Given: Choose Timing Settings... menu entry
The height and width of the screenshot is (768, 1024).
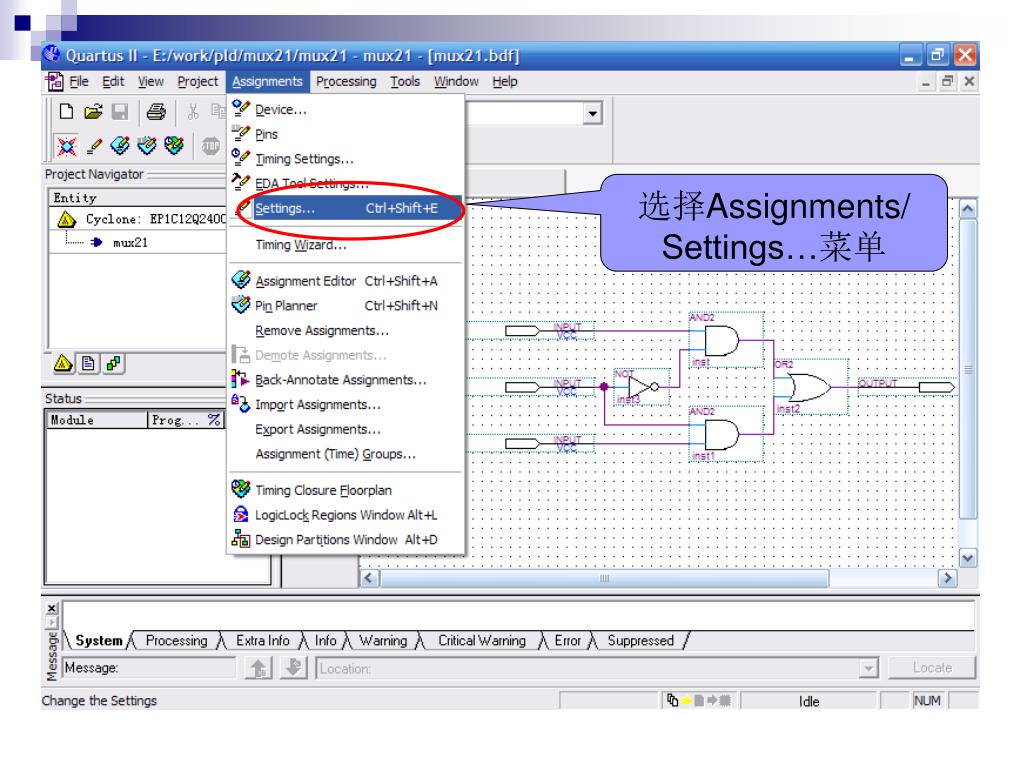Looking at the screenshot, I should [x=345, y=159].
